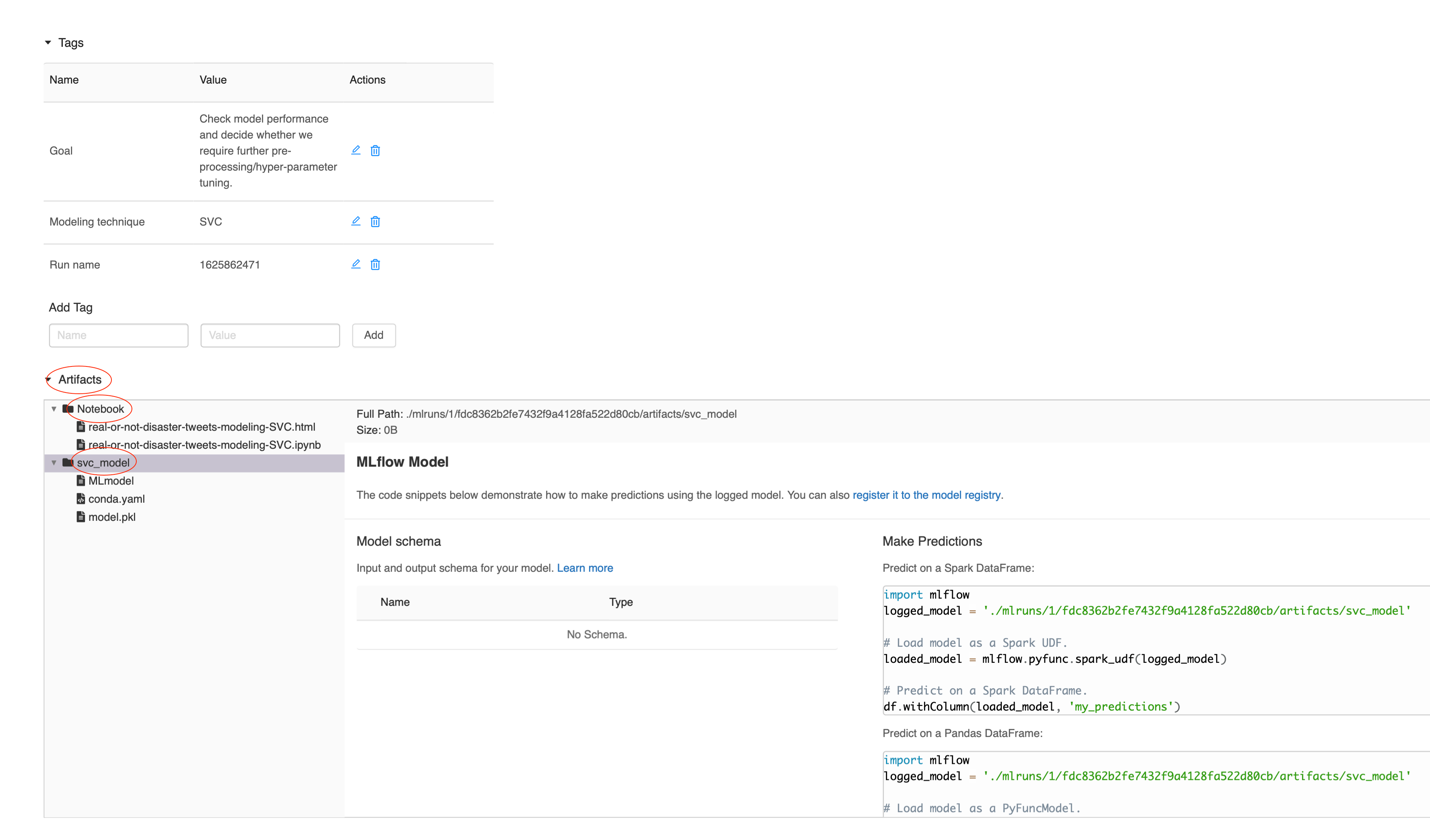Open the SVC modeling HTML notebook file

click(x=201, y=427)
